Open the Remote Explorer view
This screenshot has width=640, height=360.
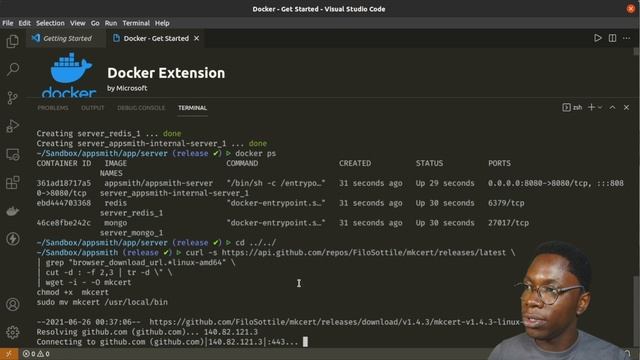(13, 155)
